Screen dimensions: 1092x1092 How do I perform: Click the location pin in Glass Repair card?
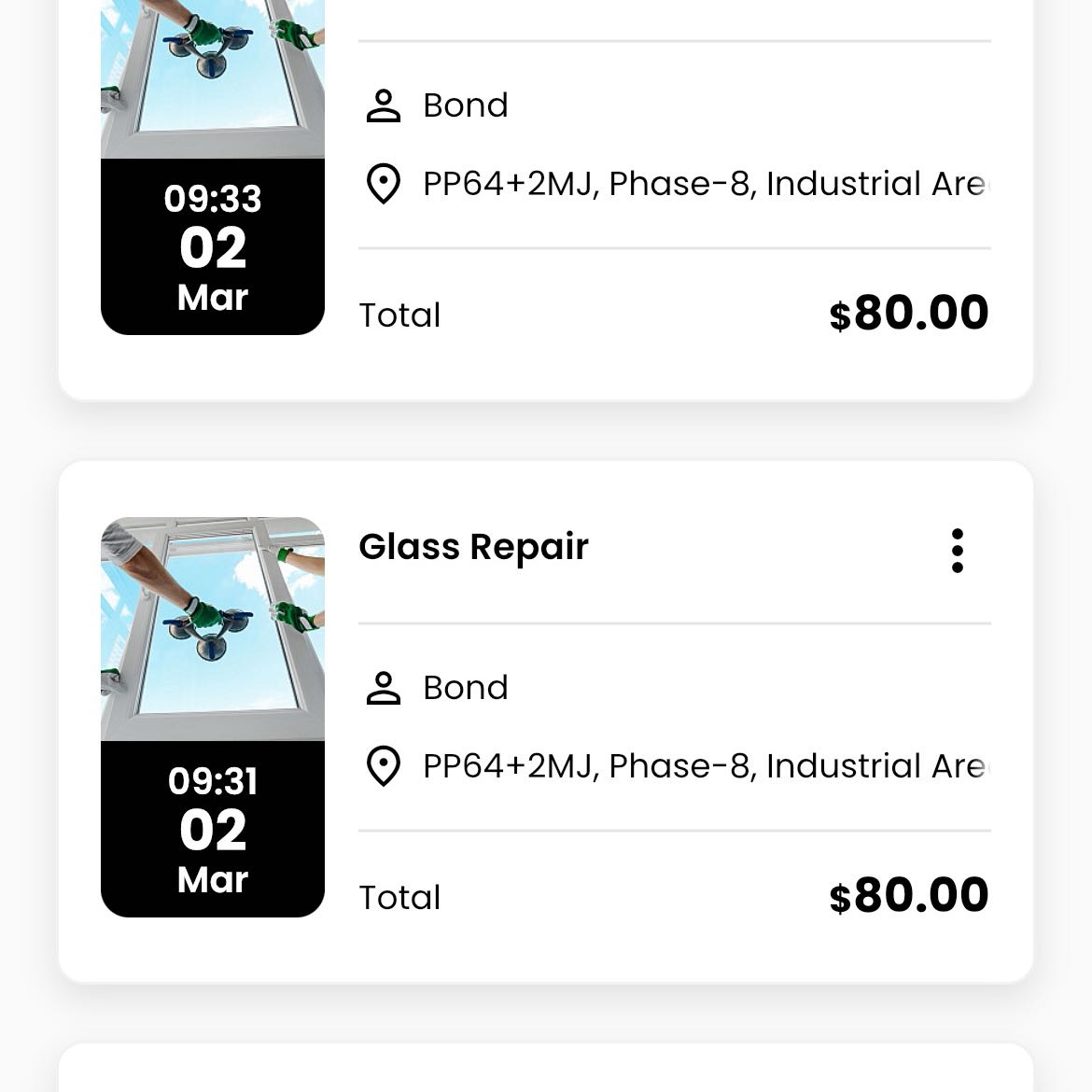tap(383, 766)
